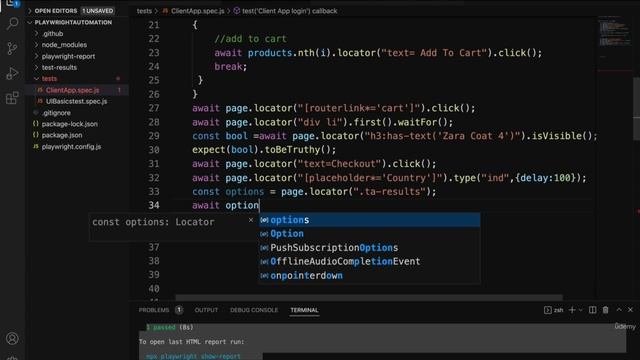Click 'break;' on line 24
Screen dimensions: 640x360
pyautogui.click(x=231, y=67)
